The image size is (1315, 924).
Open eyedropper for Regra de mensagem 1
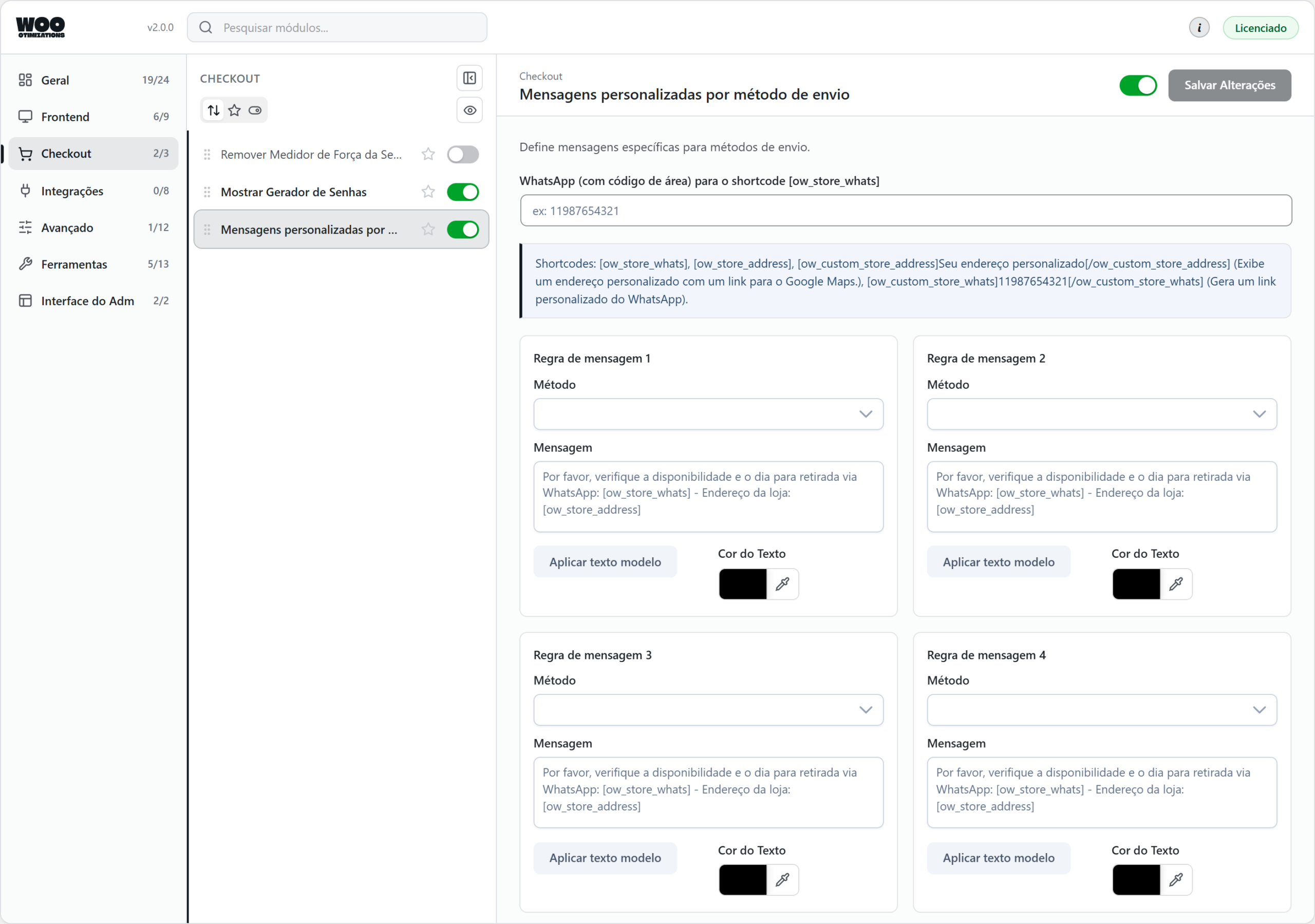coord(782,584)
